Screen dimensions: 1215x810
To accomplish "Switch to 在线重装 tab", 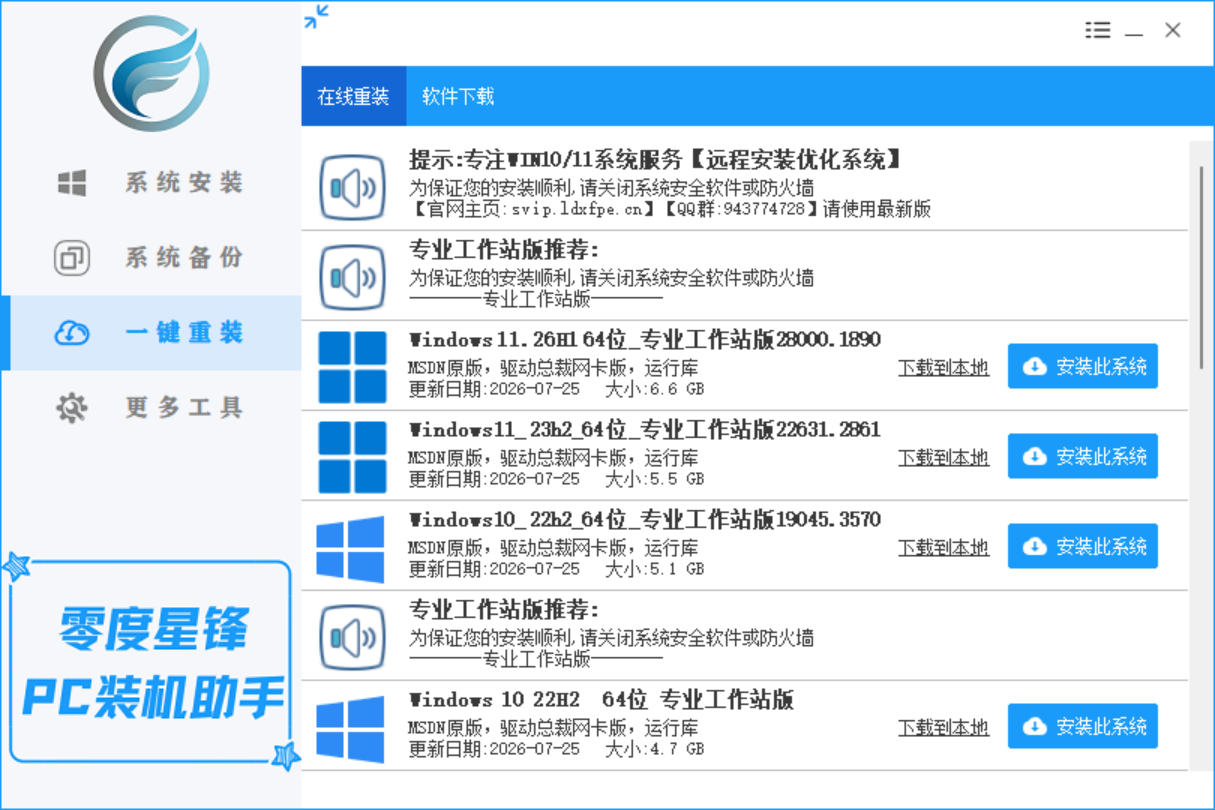I will 354,96.
